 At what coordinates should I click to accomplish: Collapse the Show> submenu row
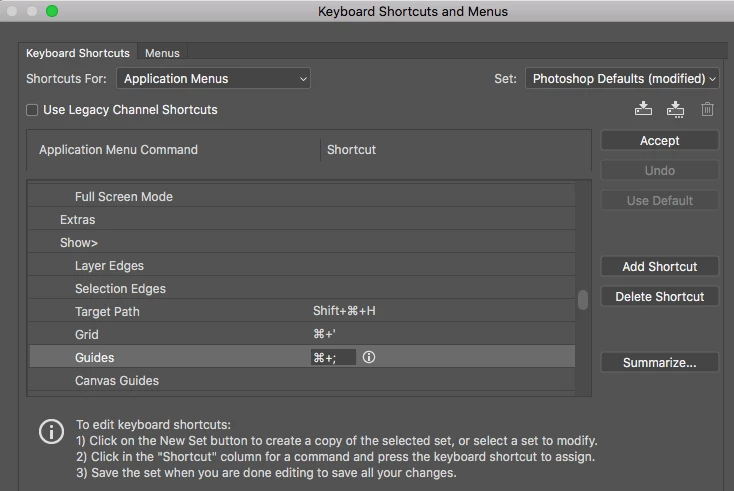click(x=301, y=242)
